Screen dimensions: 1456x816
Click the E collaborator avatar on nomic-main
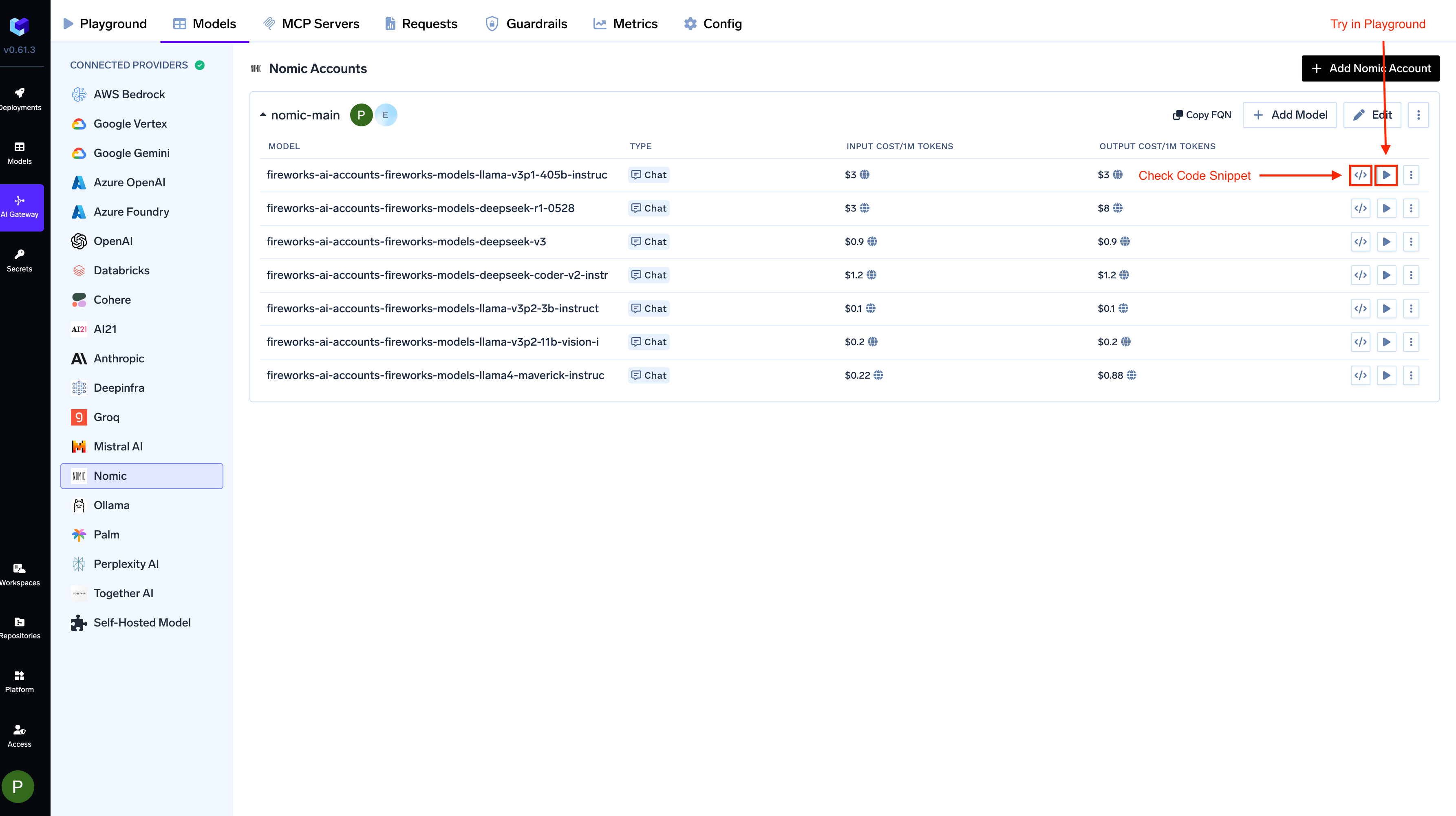[x=386, y=115]
